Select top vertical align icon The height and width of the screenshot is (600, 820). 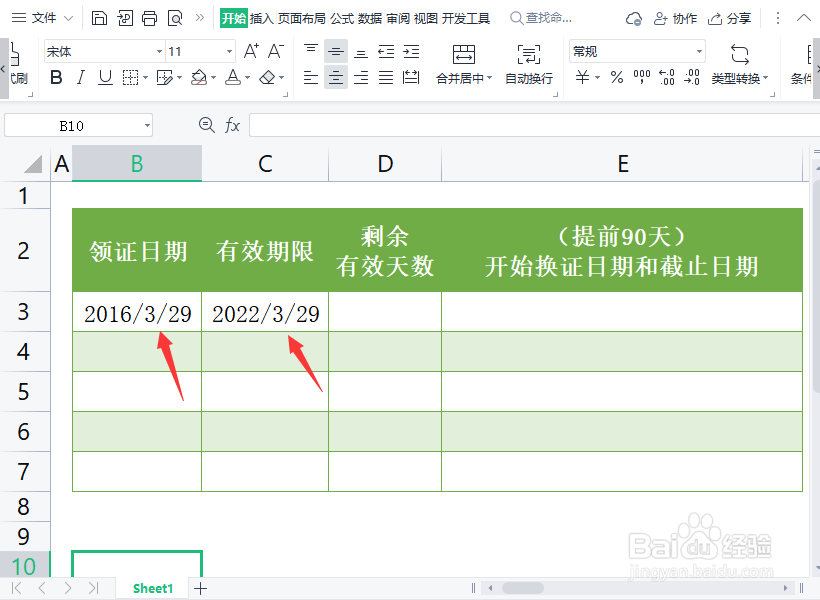311,51
